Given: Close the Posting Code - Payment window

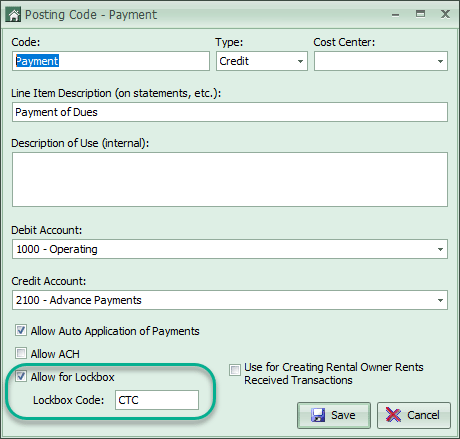Looking at the screenshot, I should [x=445, y=14].
